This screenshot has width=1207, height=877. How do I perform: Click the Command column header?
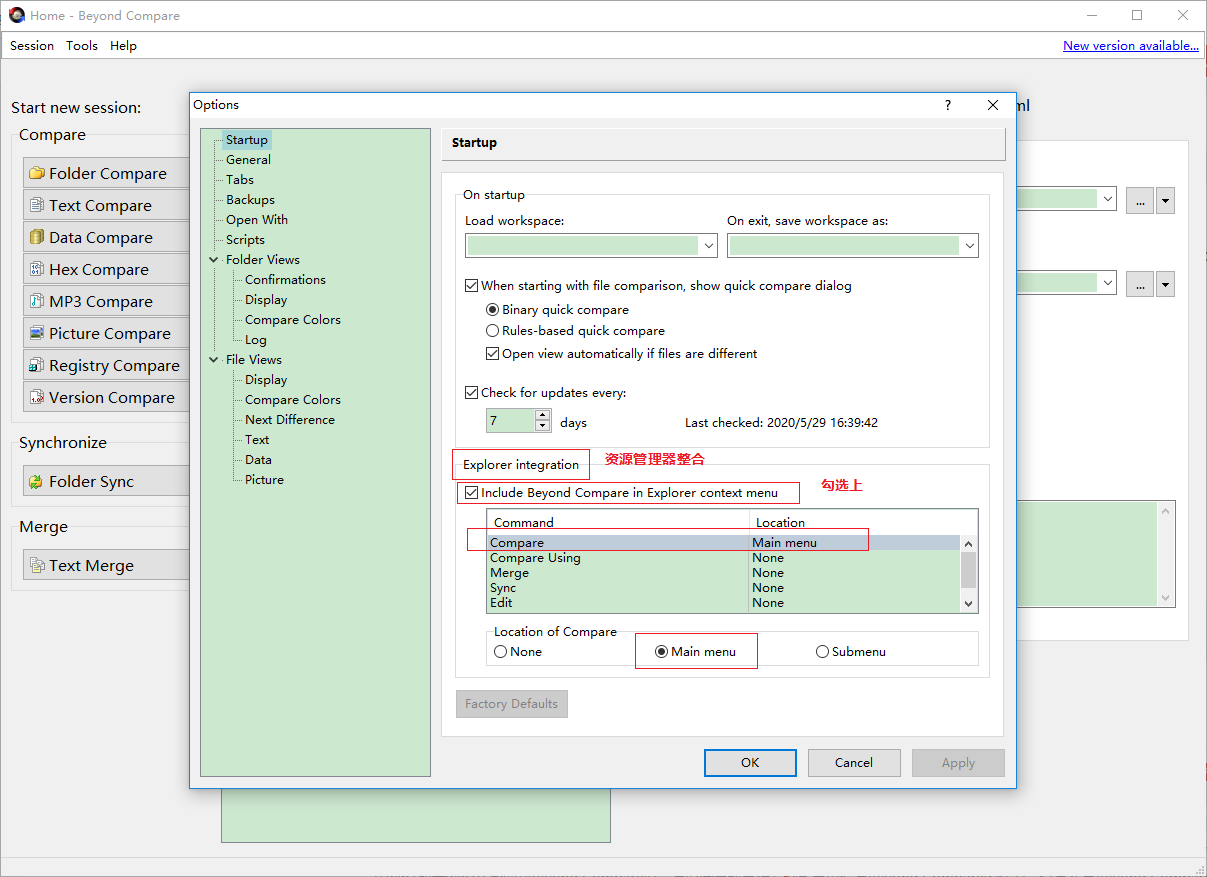619,523
